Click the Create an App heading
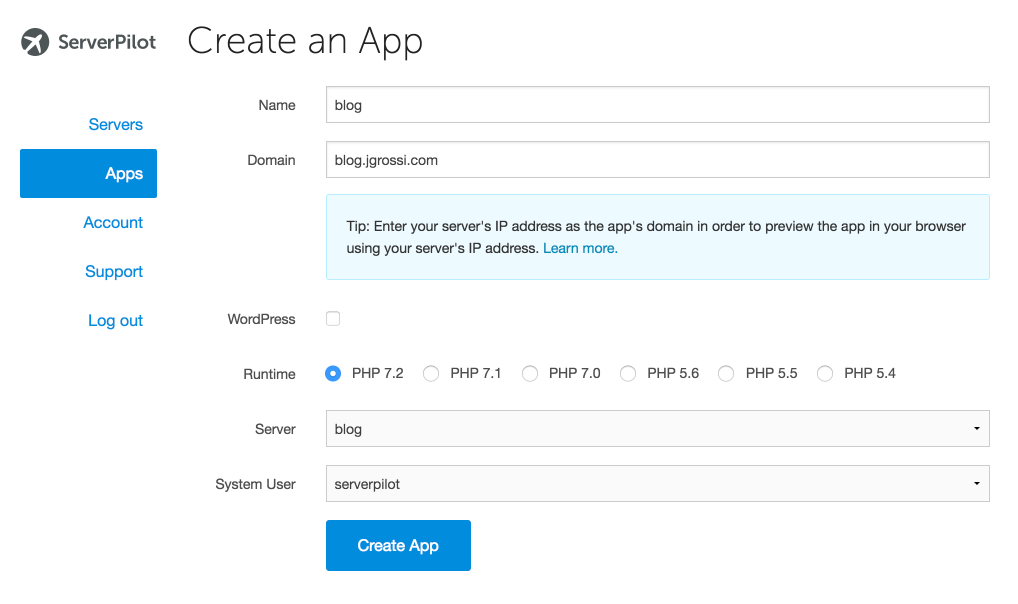This screenshot has height=604, width=1018. pyautogui.click(x=305, y=42)
